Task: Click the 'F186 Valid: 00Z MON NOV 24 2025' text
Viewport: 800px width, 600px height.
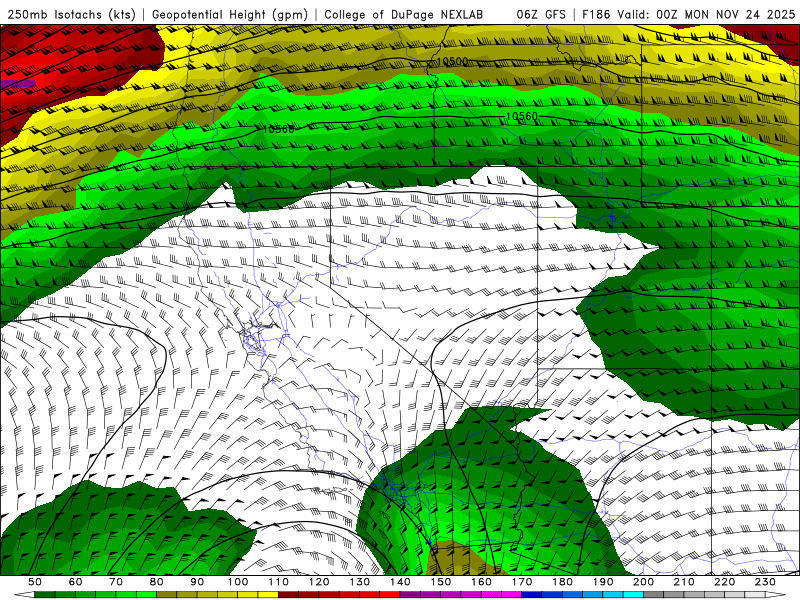Action: coord(688,14)
